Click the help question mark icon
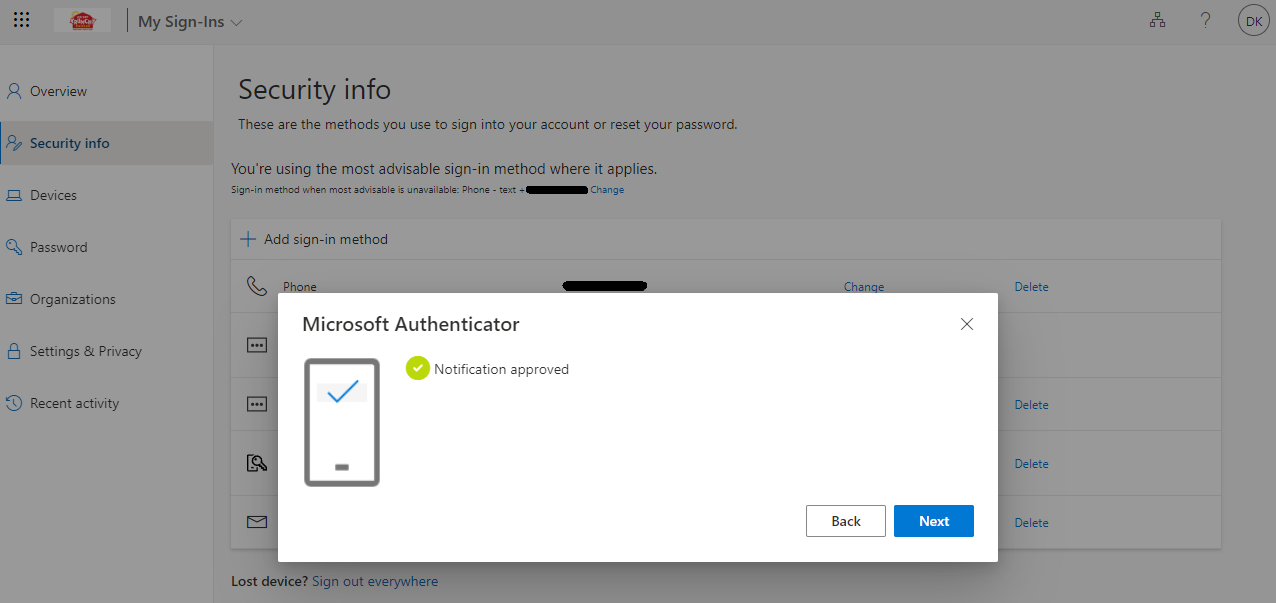The width and height of the screenshot is (1276, 603). [x=1206, y=20]
